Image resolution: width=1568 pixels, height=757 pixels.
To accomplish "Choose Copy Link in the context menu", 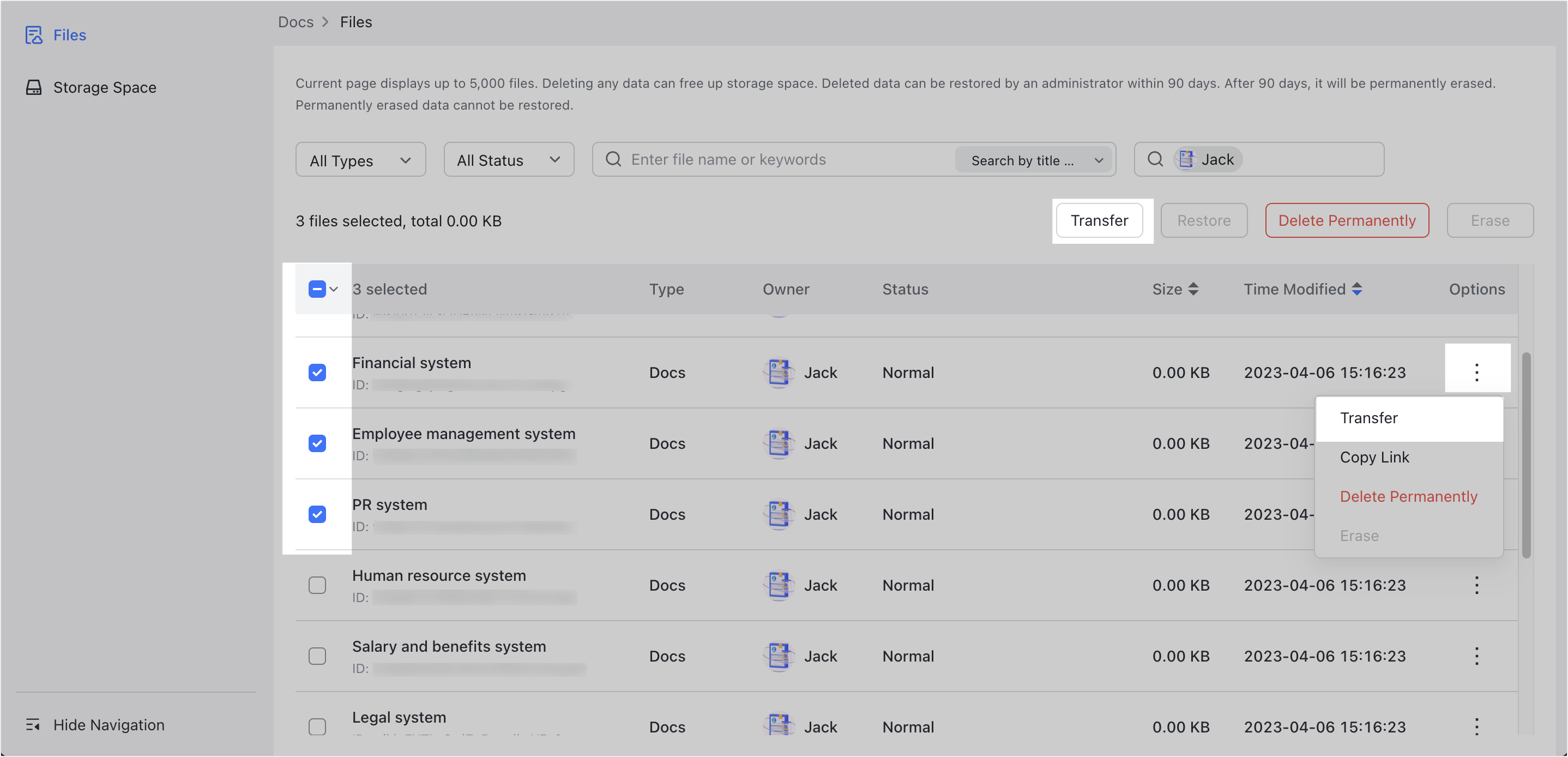I will point(1409,458).
